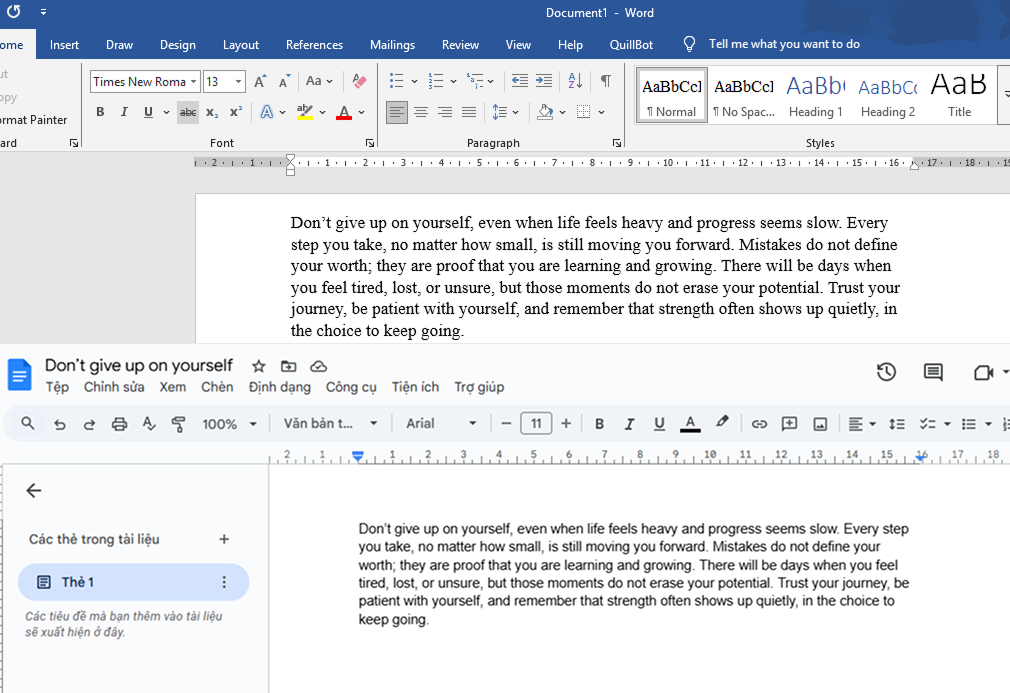The width and height of the screenshot is (1010, 693).
Task: Star the Google Docs document
Action: [x=258, y=366]
